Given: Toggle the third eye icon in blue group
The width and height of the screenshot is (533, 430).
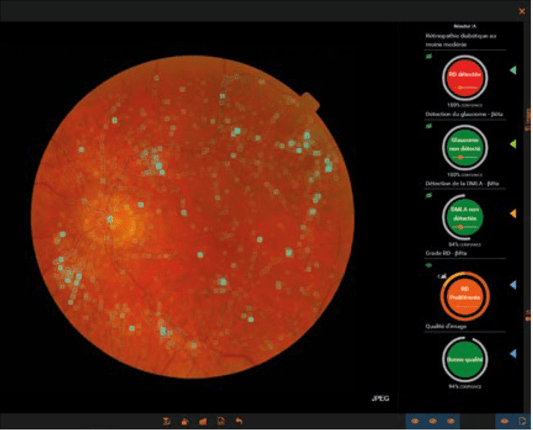Looking at the screenshot, I should coord(451,421).
